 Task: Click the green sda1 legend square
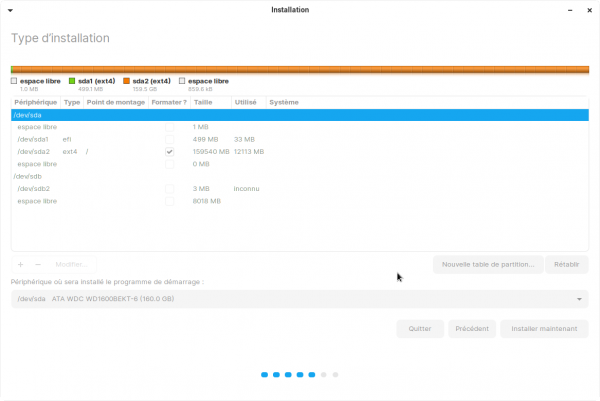coord(72,81)
